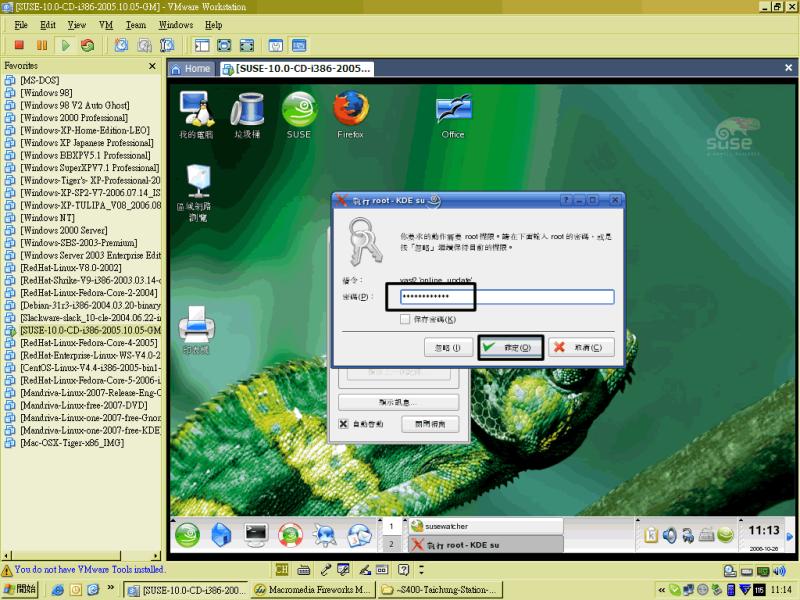
Task: Click the home folder icon in KDE panel
Action: click(x=221, y=535)
